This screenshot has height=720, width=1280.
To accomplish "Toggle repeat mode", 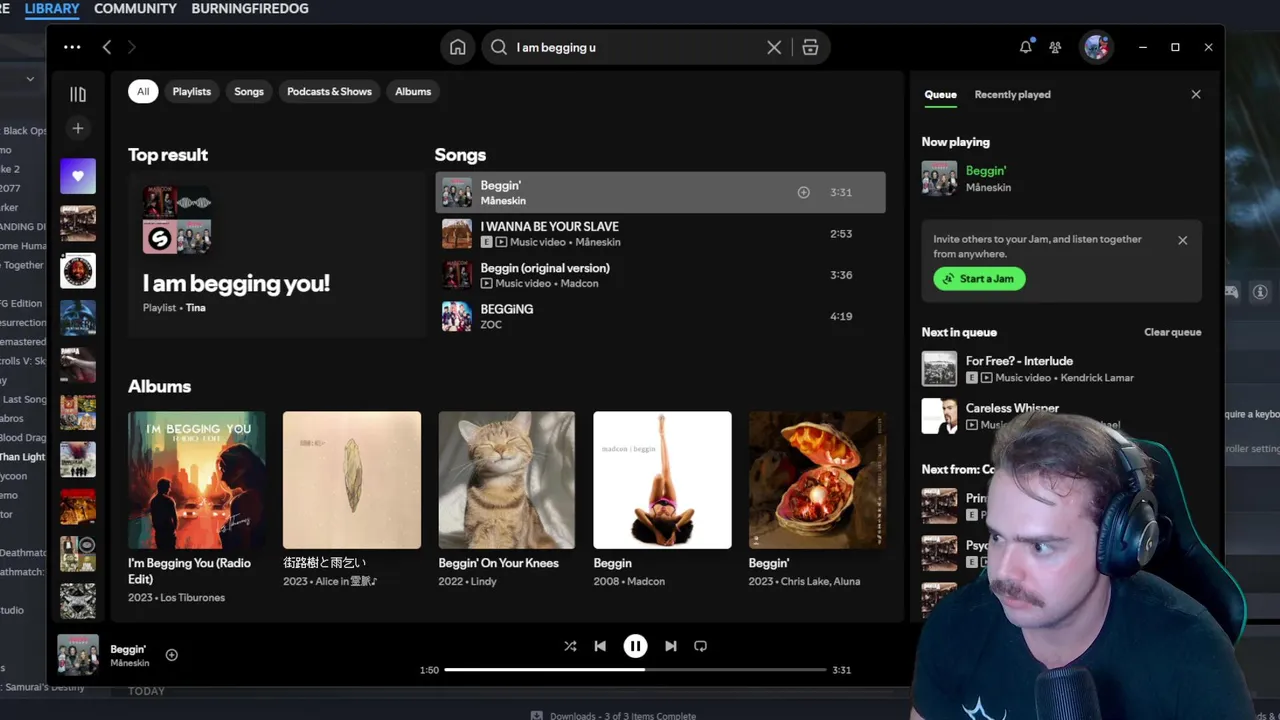I will (x=701, y=646).
